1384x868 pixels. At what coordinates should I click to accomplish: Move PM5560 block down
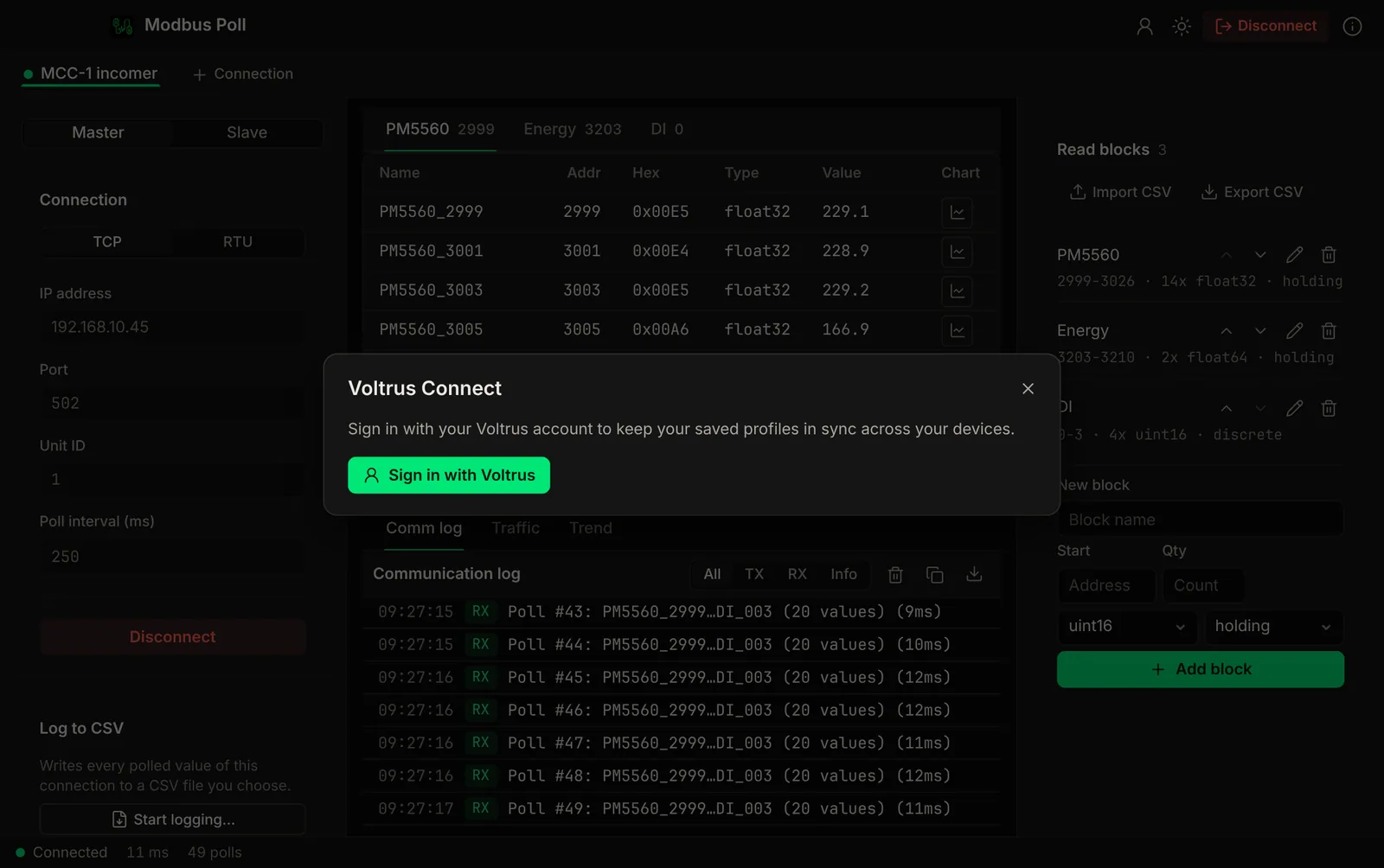(1260, 255)
